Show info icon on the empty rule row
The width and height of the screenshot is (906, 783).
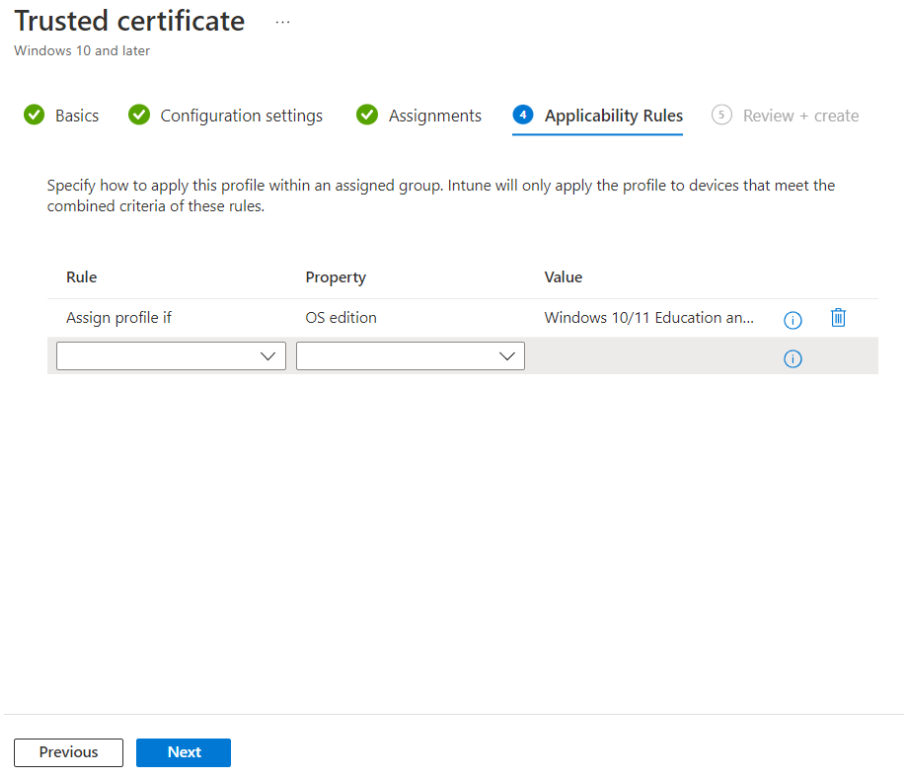792,359
